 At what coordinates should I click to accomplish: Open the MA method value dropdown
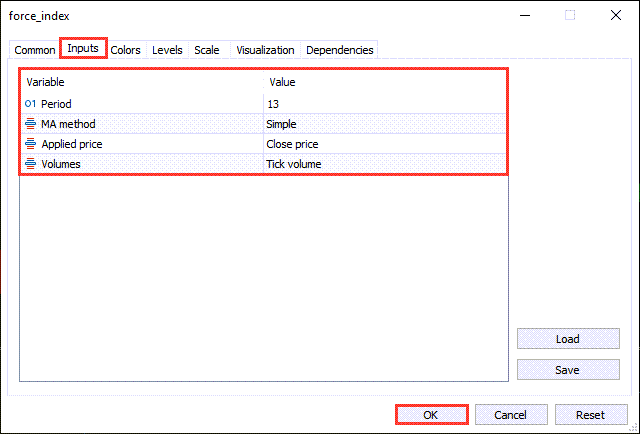click(385, 124)
